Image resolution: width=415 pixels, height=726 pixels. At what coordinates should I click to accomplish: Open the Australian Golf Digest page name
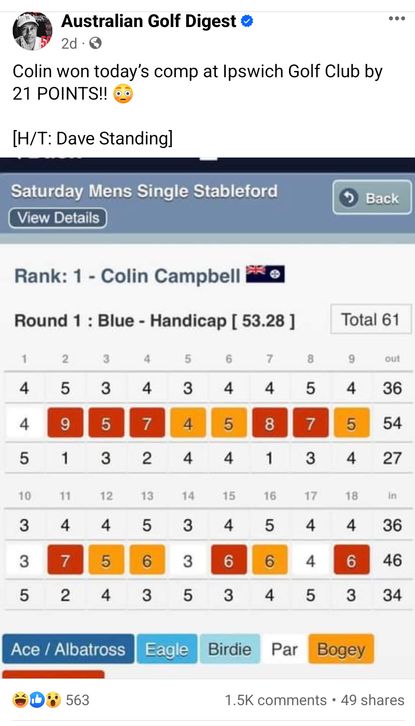149,21
